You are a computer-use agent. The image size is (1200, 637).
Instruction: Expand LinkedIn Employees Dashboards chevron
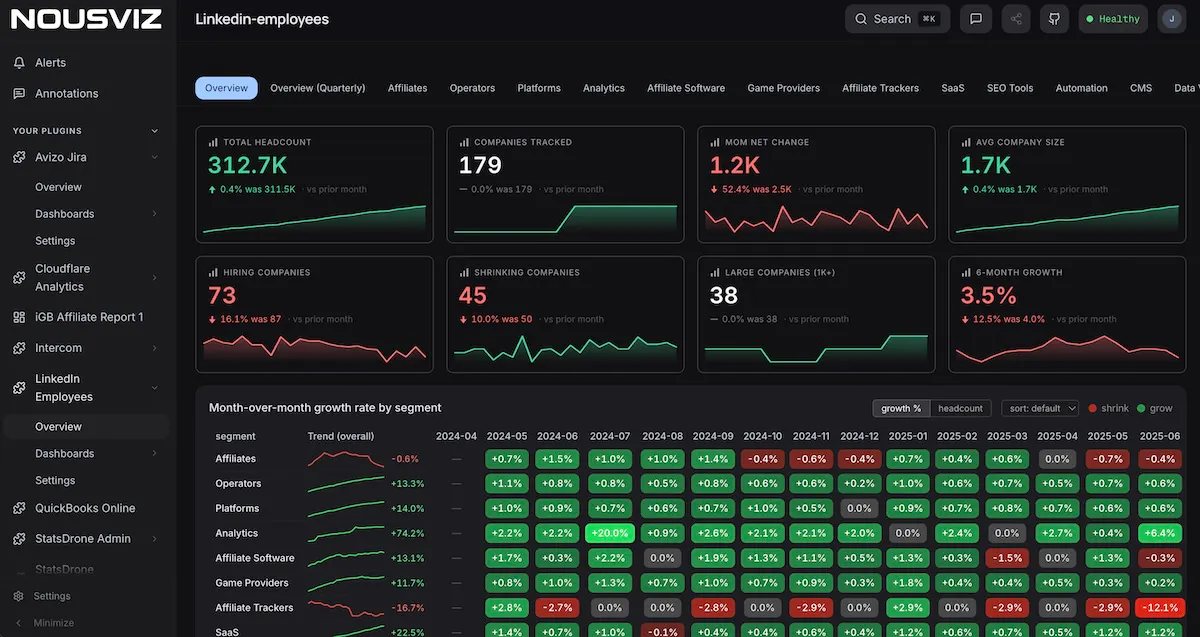tap(154, 454)
